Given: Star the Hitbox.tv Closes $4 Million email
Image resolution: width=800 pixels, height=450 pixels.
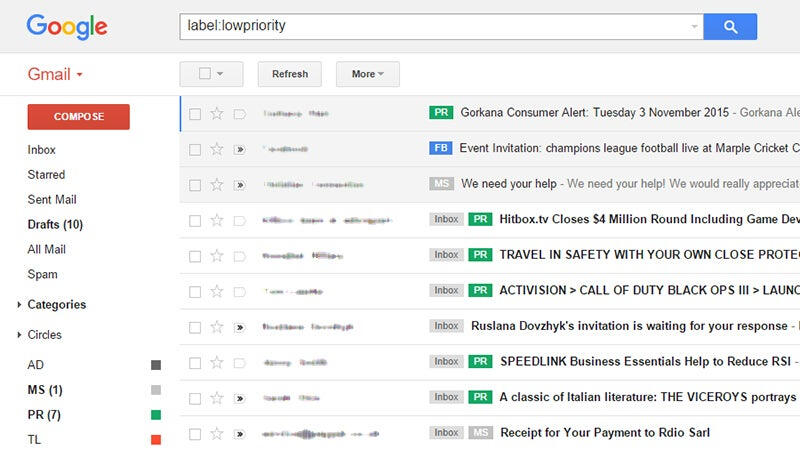Looking at the screenshot, I should point(217,220).
